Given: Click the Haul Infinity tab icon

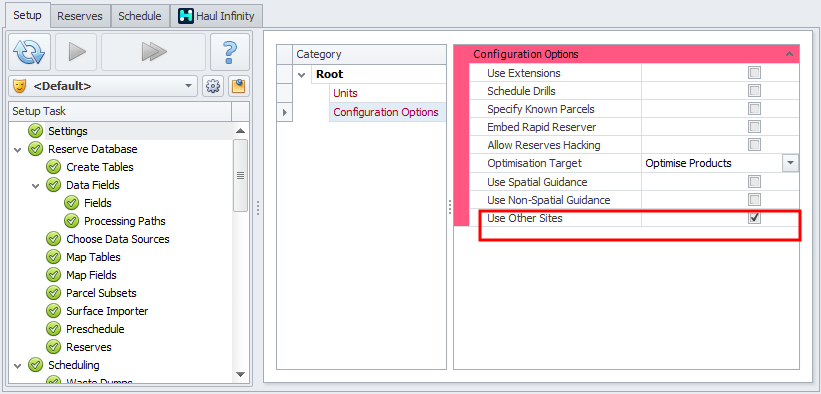Looking at the screenshot, I should pyautogui.click(x=186, y=16).
